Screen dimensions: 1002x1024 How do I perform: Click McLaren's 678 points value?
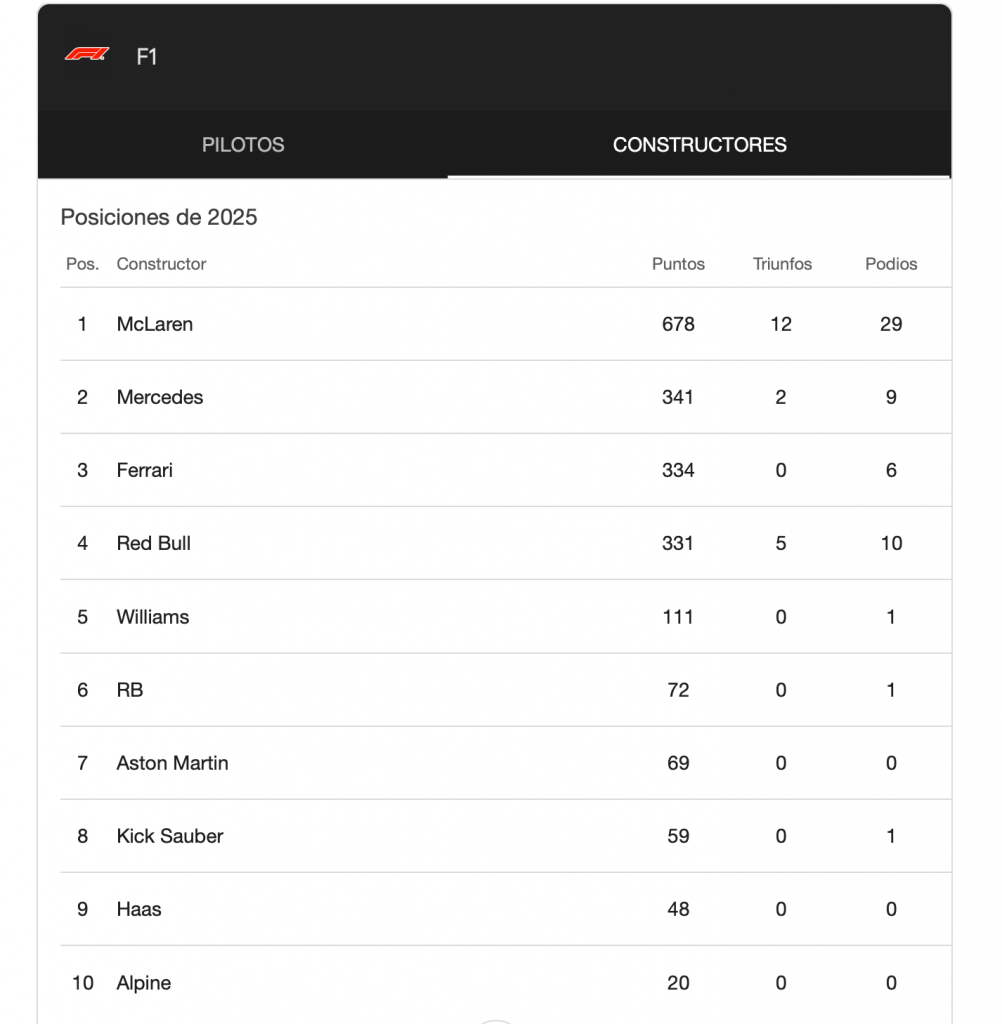pyautogui.click(x=678, y=324)
